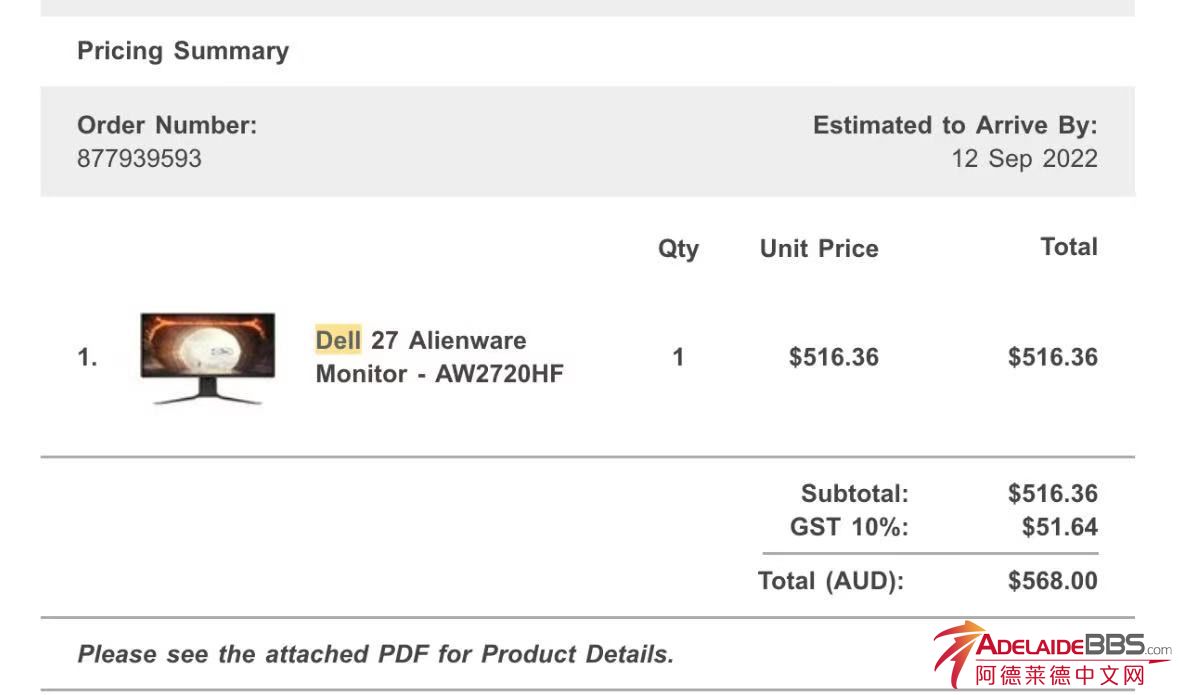Click the item quantity value 1

pos(678,357)
